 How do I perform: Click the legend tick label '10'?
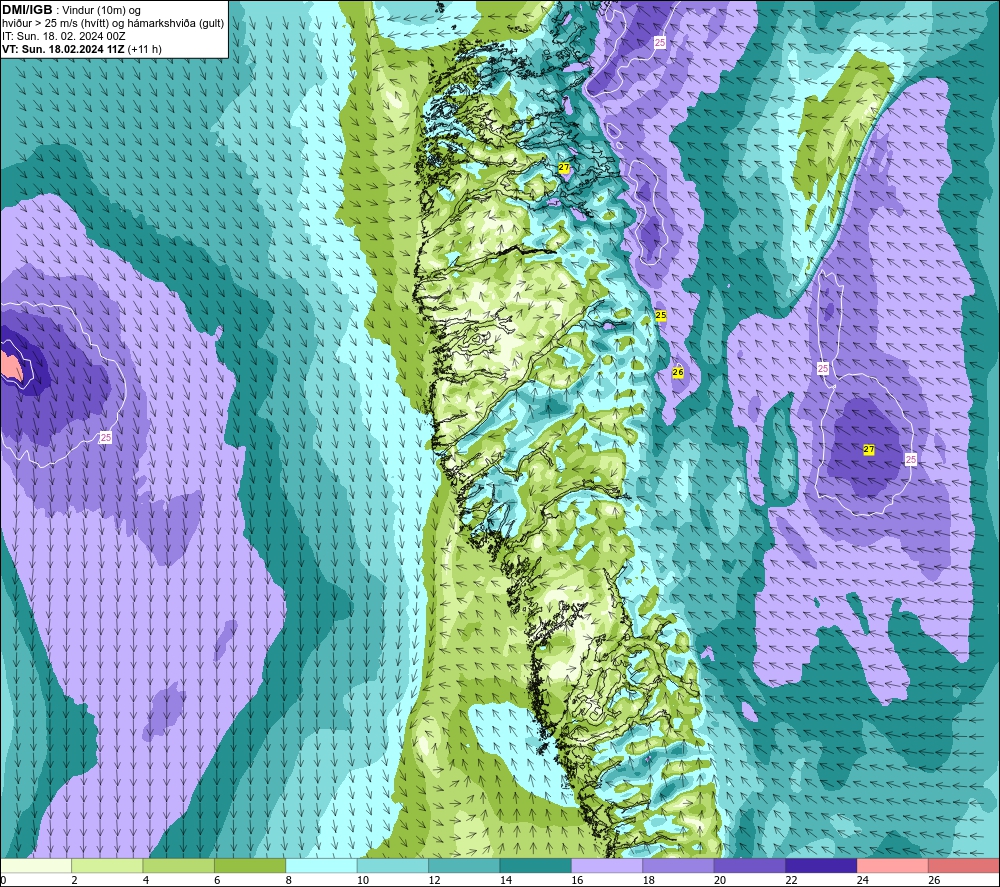(x=362, y=880)
